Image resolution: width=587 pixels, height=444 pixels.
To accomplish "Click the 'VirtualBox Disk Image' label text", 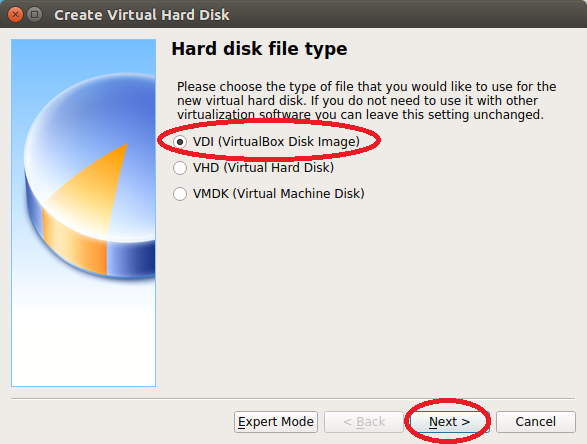I will coord(289,142).
